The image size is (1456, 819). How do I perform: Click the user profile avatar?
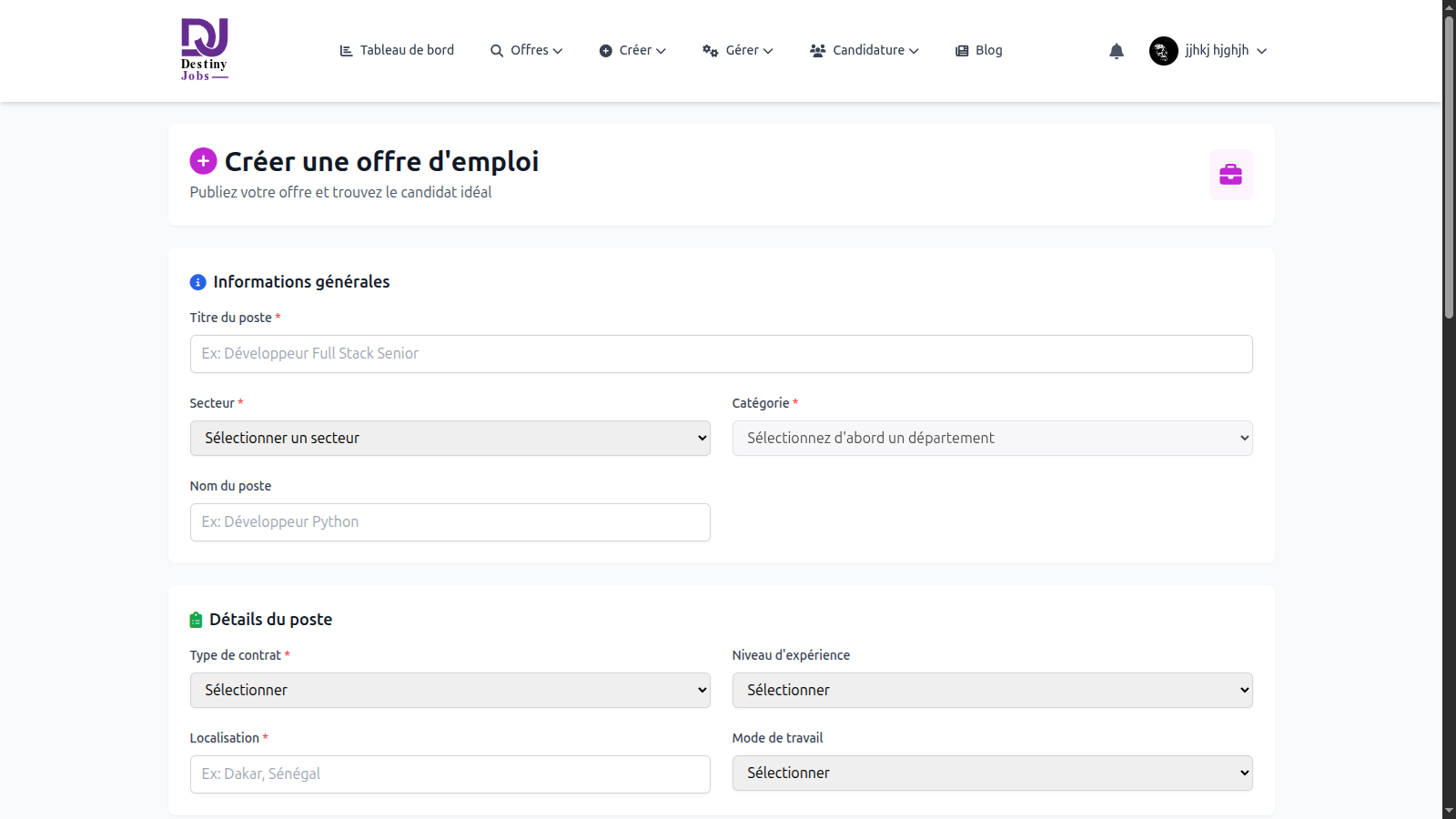[x=1163, y=51]
